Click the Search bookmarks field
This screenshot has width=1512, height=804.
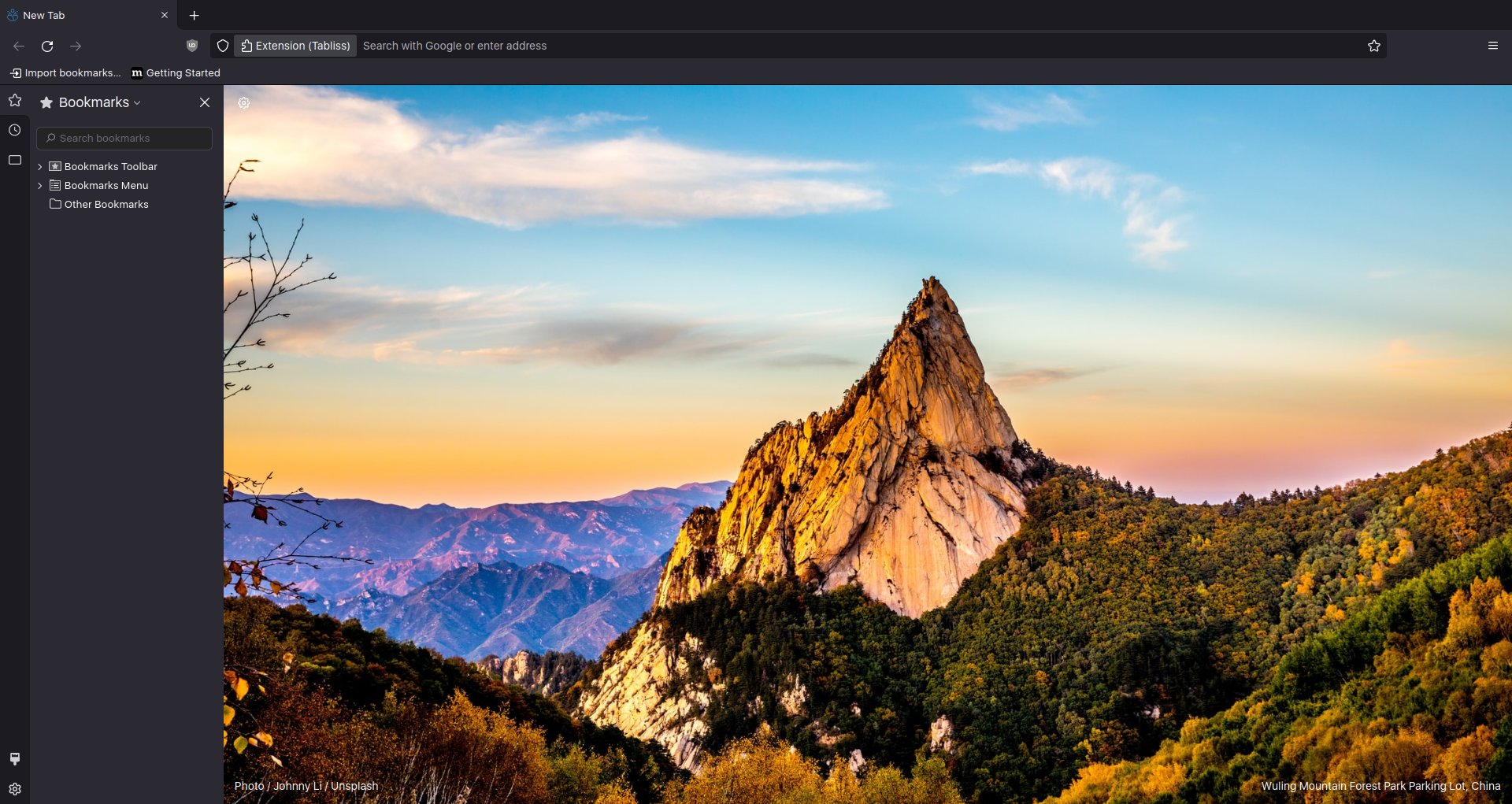pyautogui.click(x=124, y=138)
